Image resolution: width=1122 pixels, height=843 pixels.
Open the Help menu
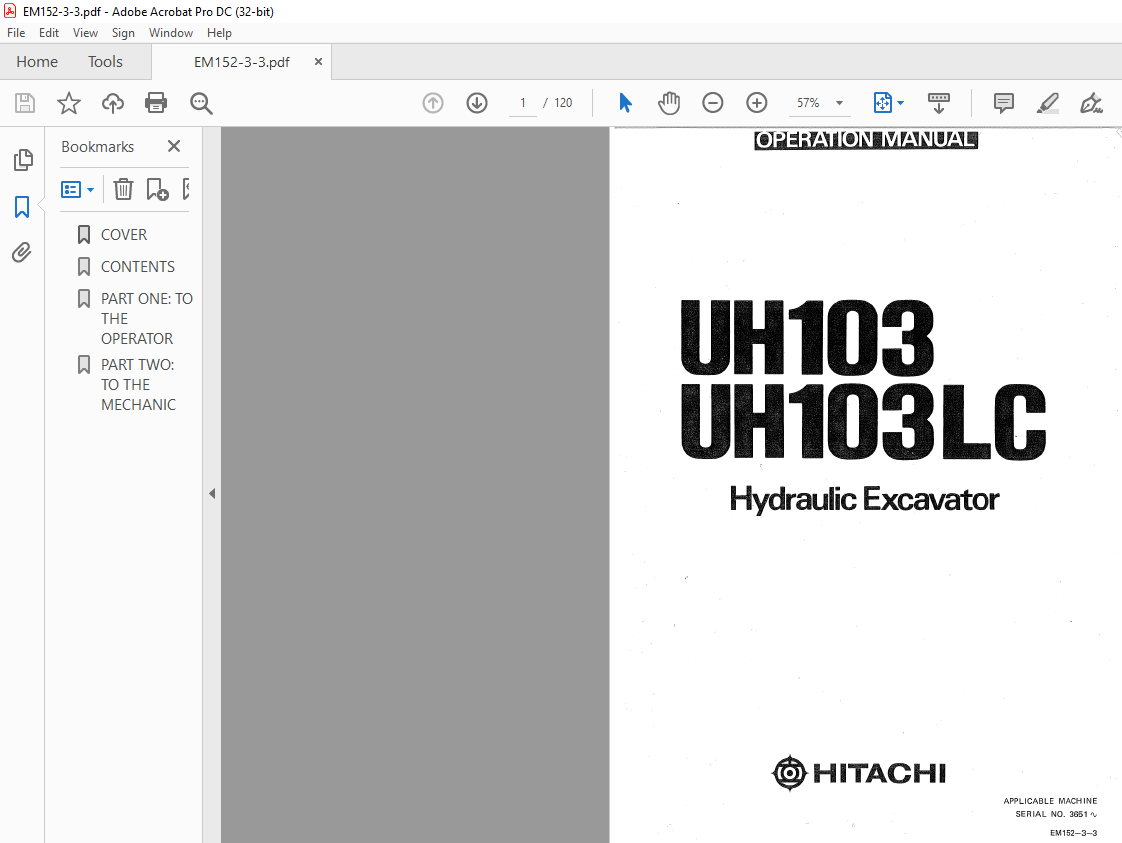click(219, 33)
